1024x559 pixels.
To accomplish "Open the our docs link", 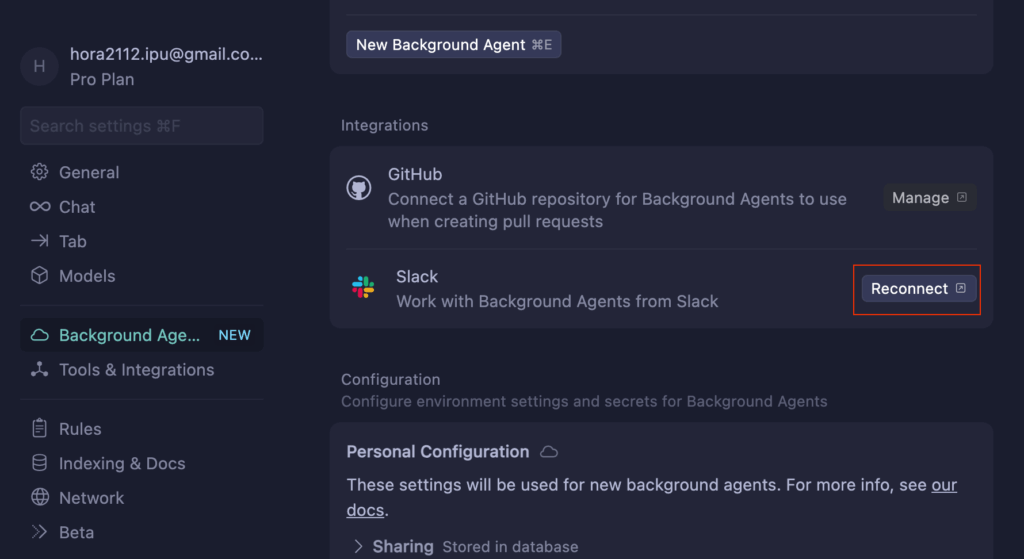I will point(652,497).
